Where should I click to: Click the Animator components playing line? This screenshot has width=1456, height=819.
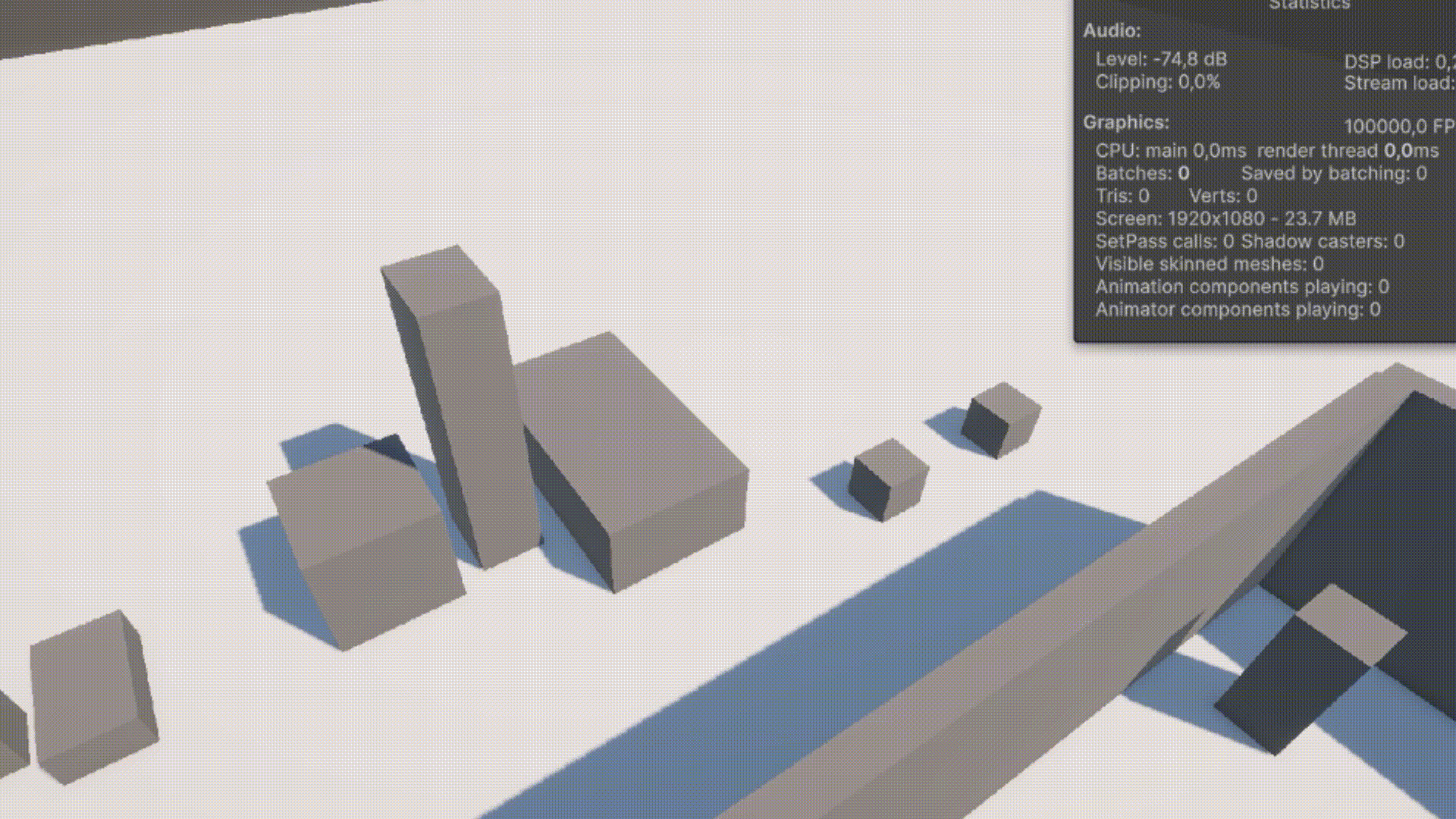pos(1237,309)
